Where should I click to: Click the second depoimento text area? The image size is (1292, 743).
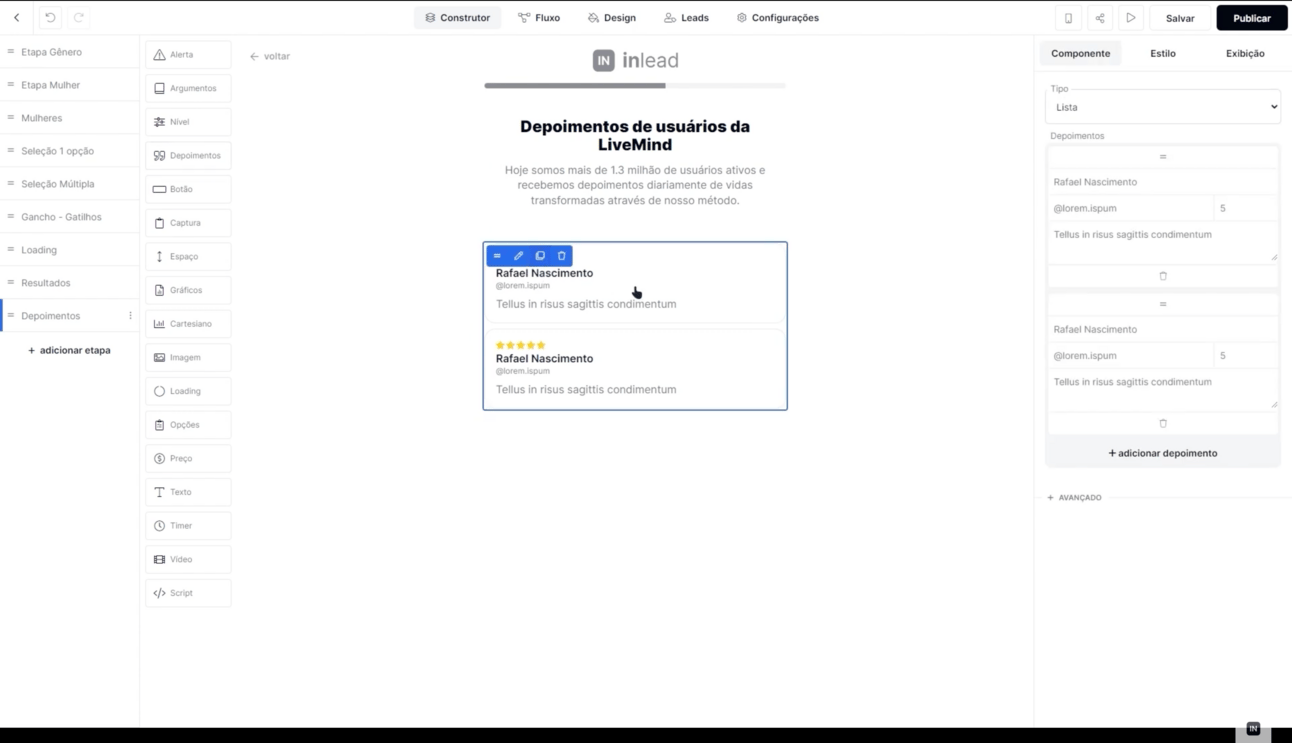pyautogui.click(x=1163, y=389)
